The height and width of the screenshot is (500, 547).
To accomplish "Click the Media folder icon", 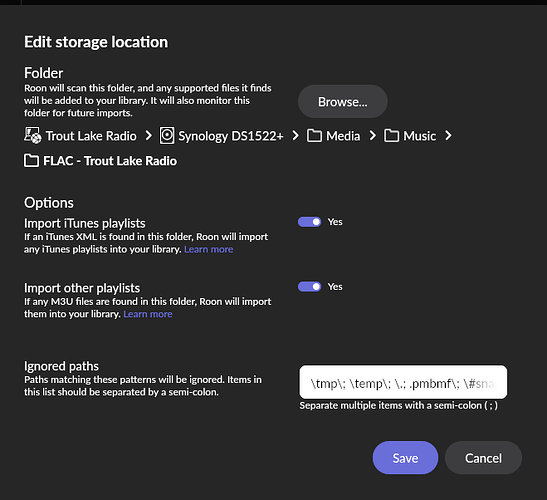I will [314, 135].
